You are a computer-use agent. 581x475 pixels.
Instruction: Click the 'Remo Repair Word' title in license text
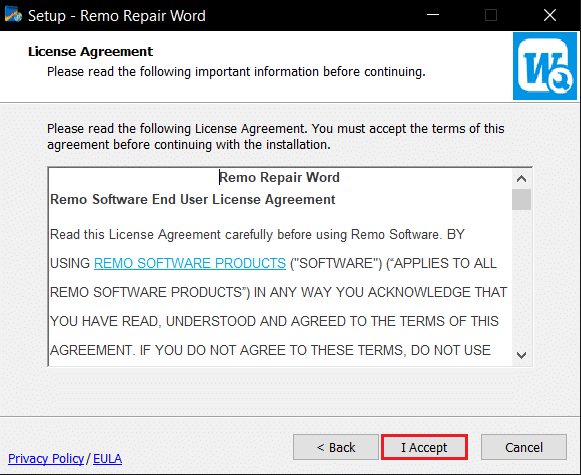[279, 177]
